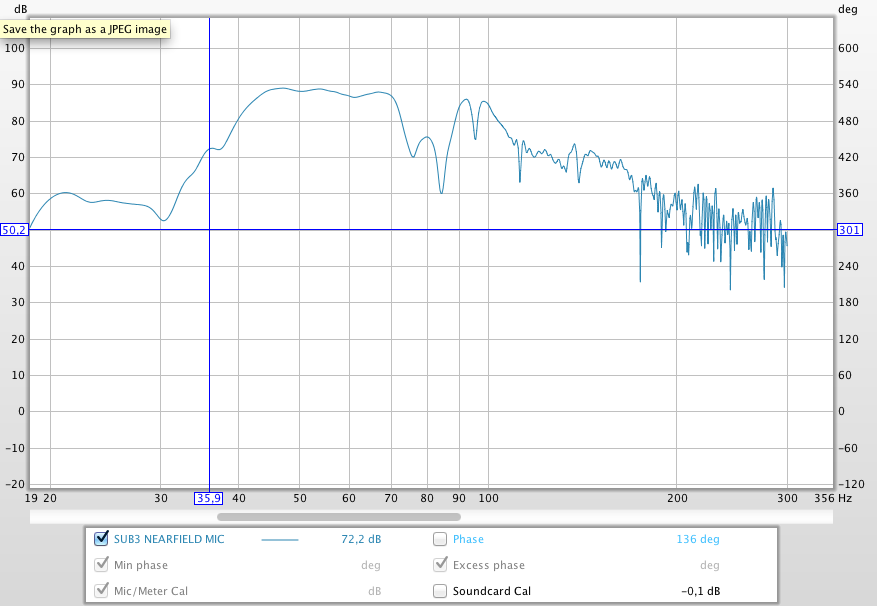Click the Phase legend label

click(468, 539)
